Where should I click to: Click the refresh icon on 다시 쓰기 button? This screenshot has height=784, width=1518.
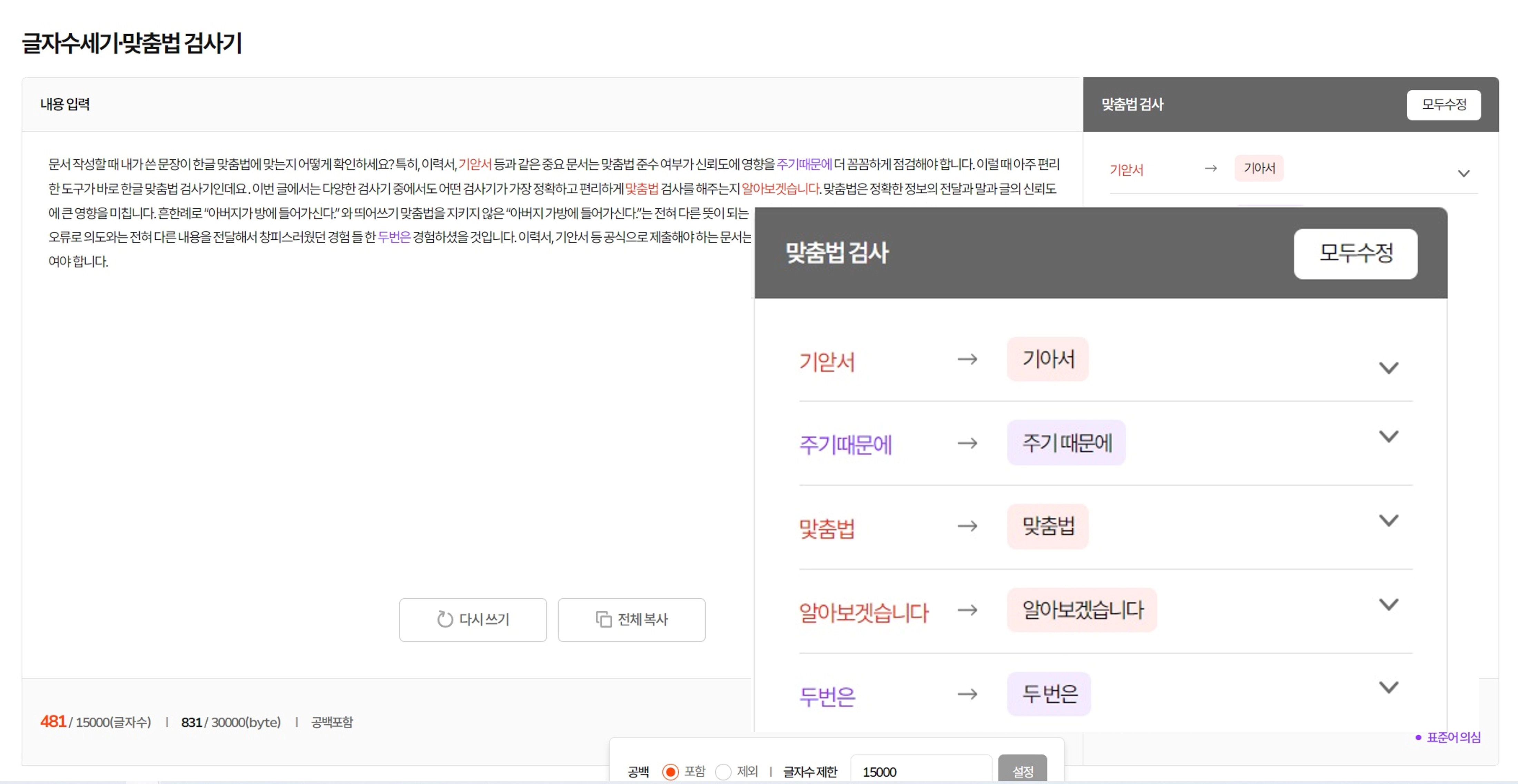(x=446, y=620)
